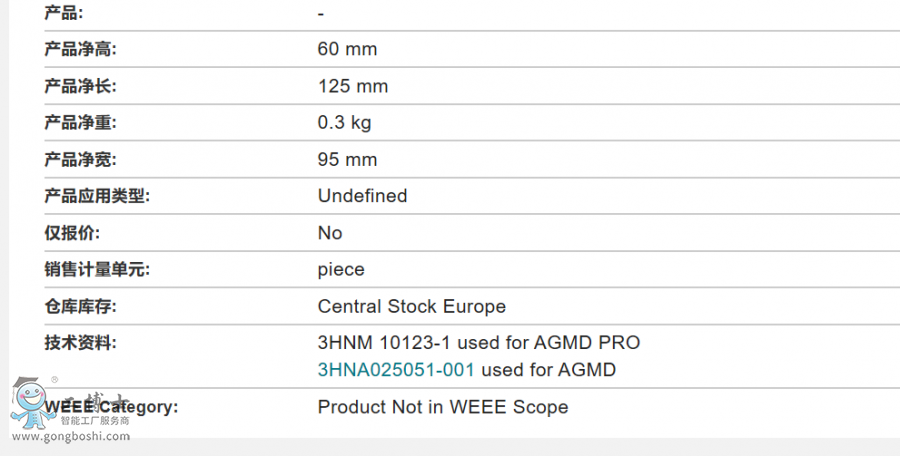The image size is (900, 456).
Task: Select the 3HNM 10123-1 used for AGMD PRO text
Action: (x=479, y=343)
